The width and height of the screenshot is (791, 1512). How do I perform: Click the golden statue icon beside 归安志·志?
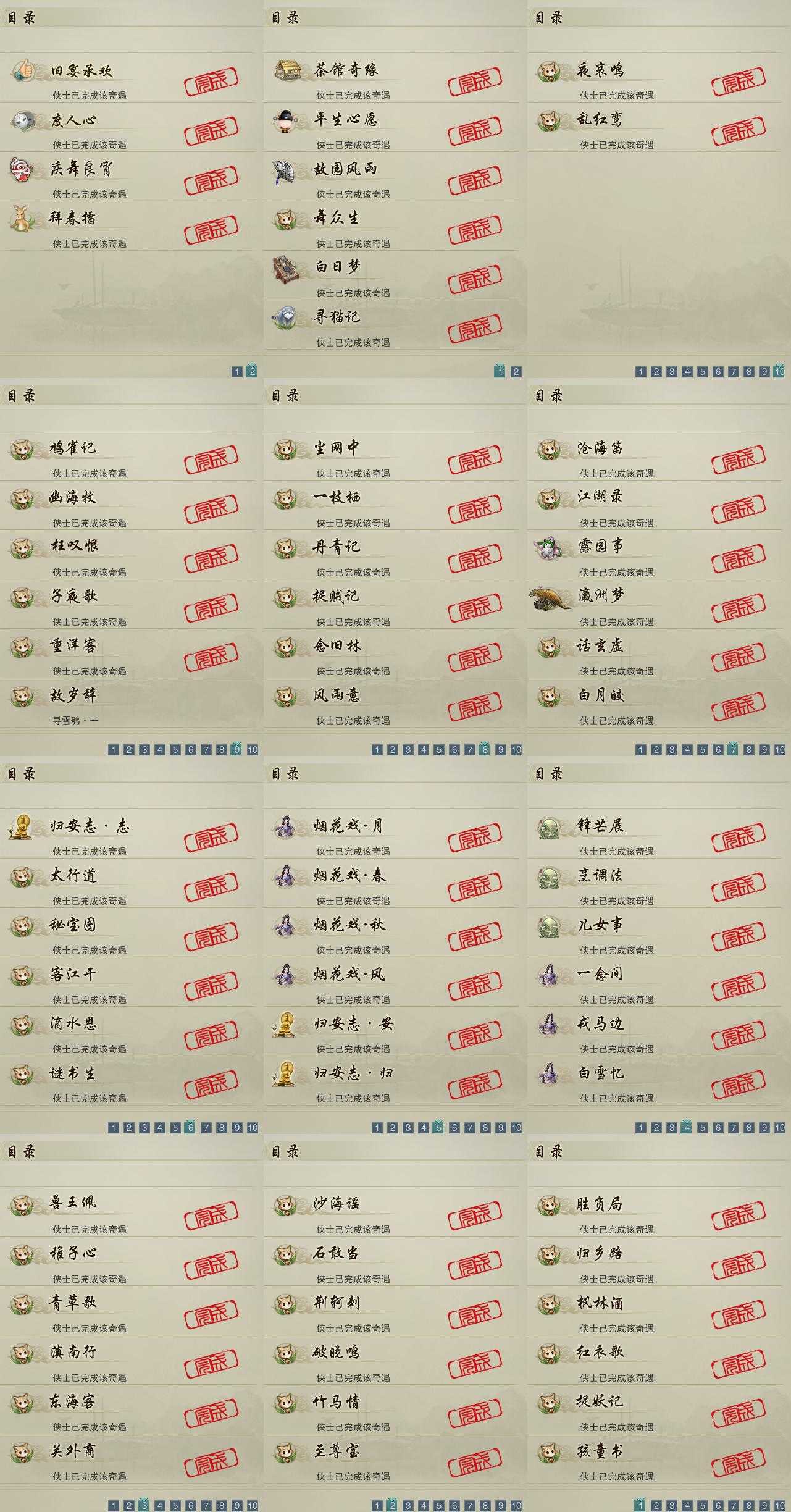point(22,826)
